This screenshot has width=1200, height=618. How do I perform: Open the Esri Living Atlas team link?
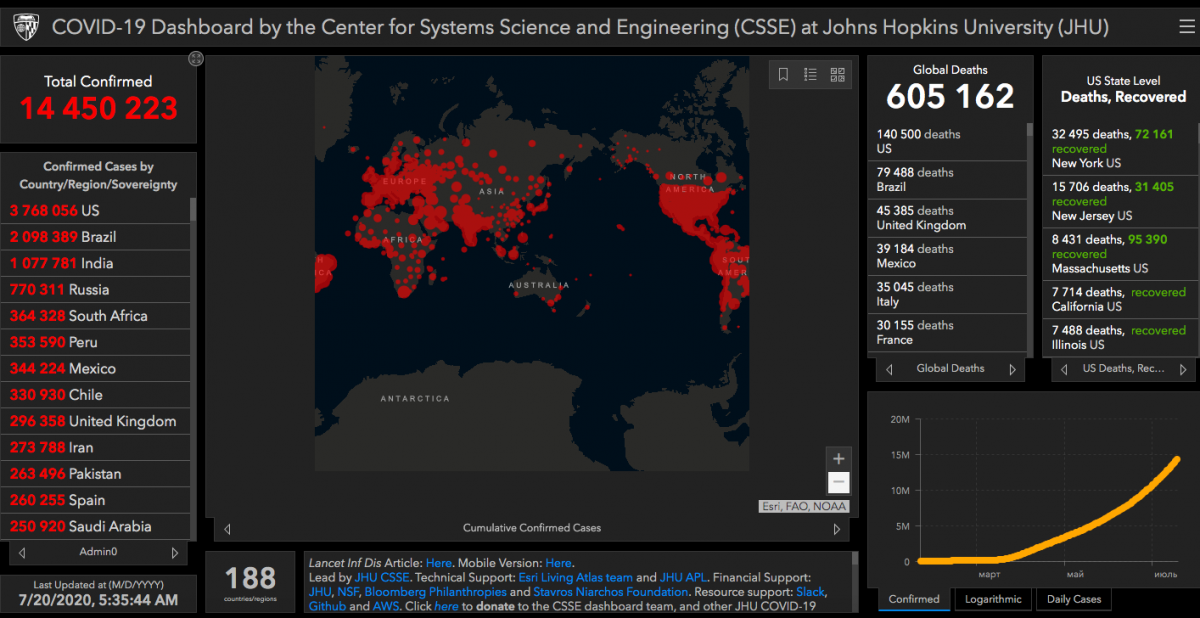tap(575, 577)
